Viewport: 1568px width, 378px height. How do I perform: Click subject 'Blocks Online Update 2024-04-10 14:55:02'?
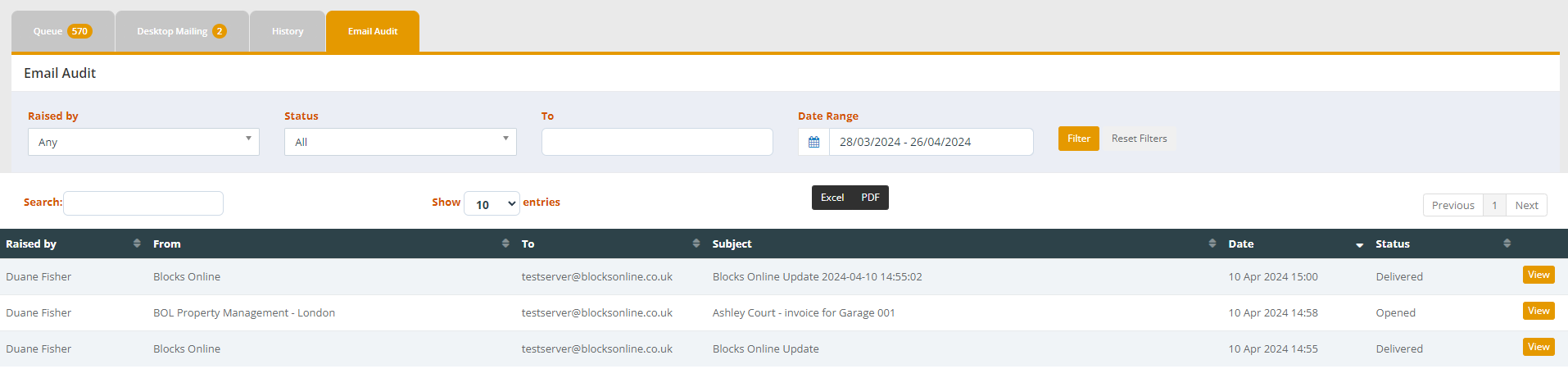817,277
